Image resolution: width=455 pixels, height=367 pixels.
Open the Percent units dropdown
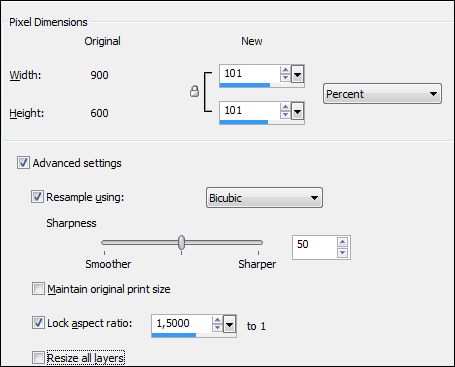tap(382, 94)
